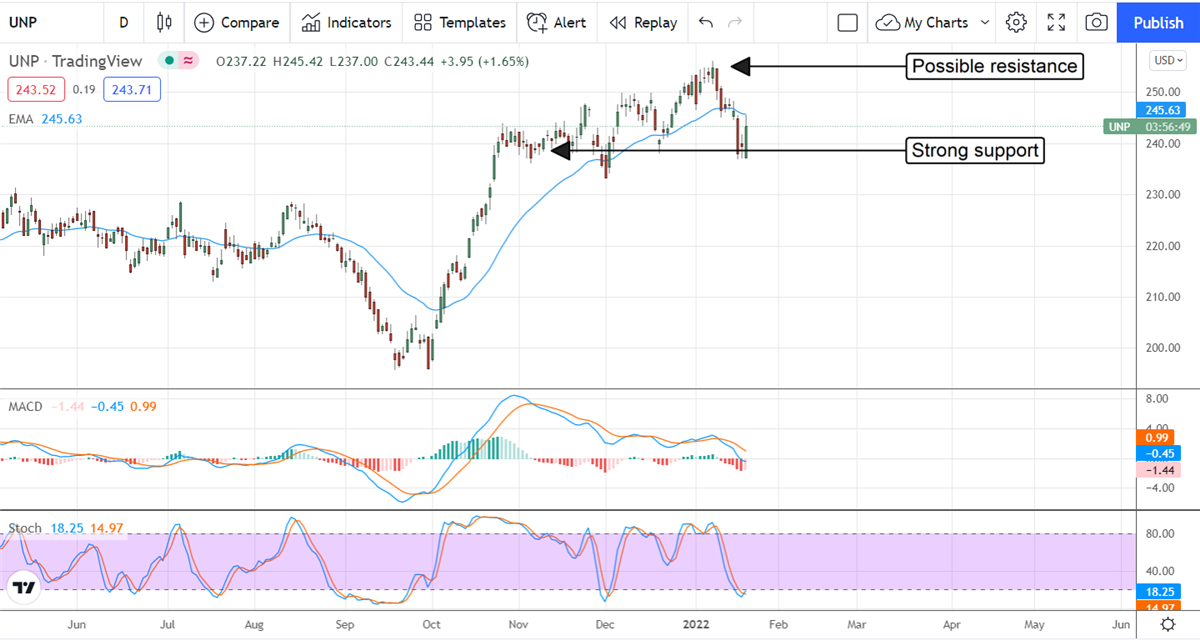Open the candlestick chart style selector
Viewport: 1200px width, 640px height.
[165, 22]
